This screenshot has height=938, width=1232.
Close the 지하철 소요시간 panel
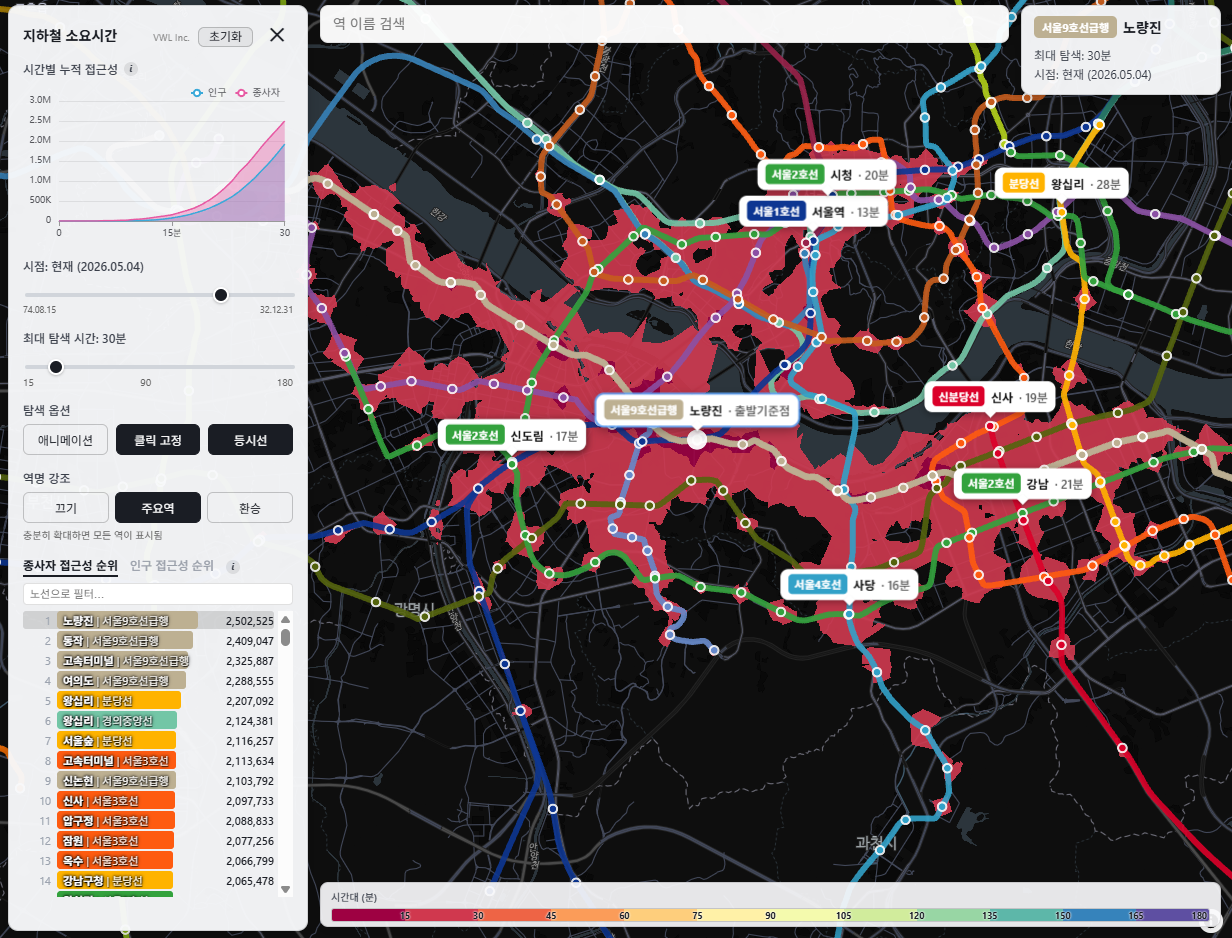(277, 36)
